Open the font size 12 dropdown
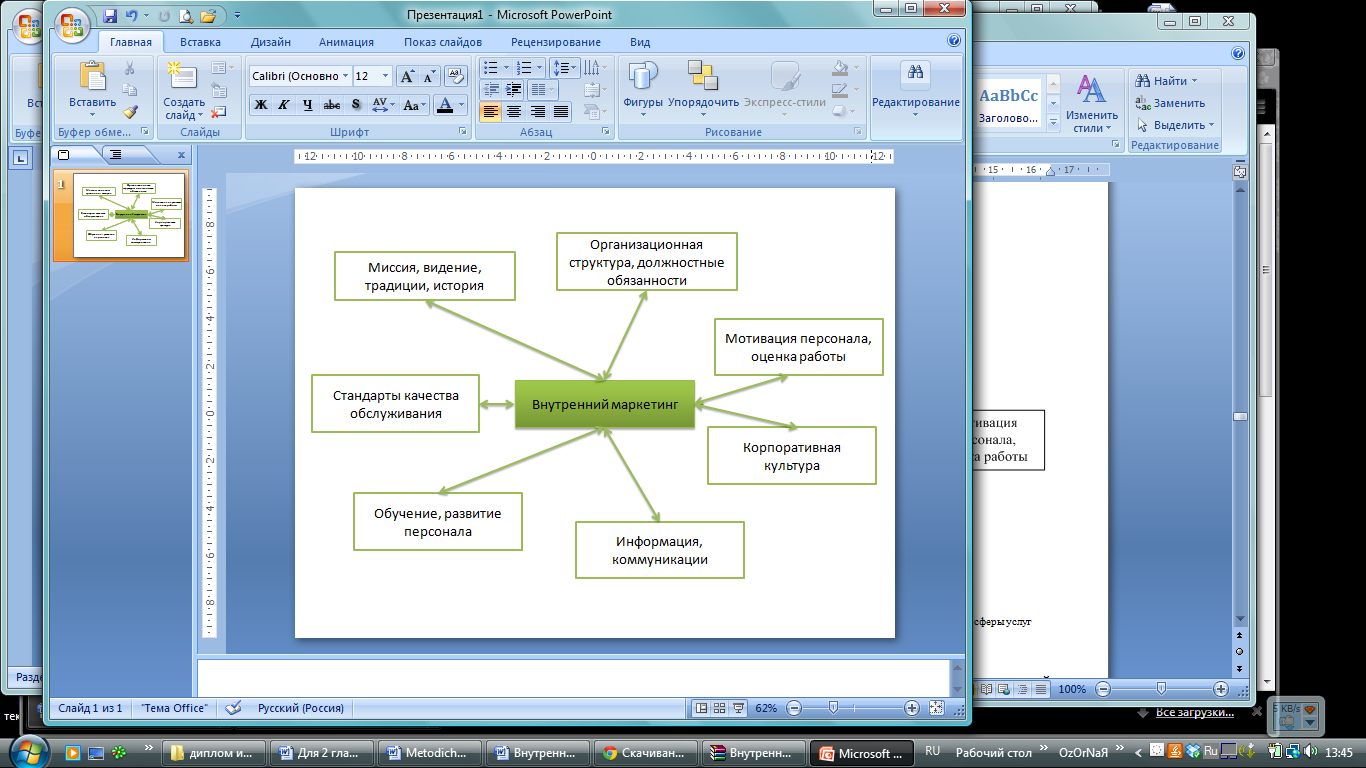The width and height of the screenshot is (1366, 768). (x=387, y=76)
